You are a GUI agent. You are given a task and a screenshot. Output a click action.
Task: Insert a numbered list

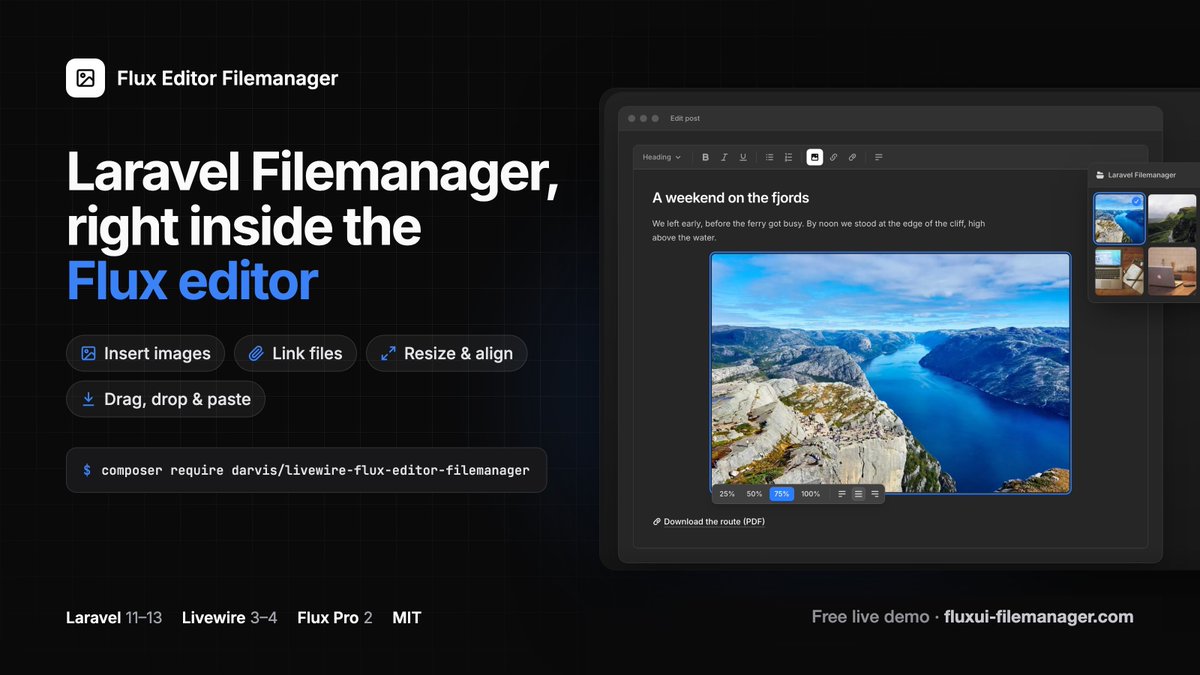click(x=788, y=157)
